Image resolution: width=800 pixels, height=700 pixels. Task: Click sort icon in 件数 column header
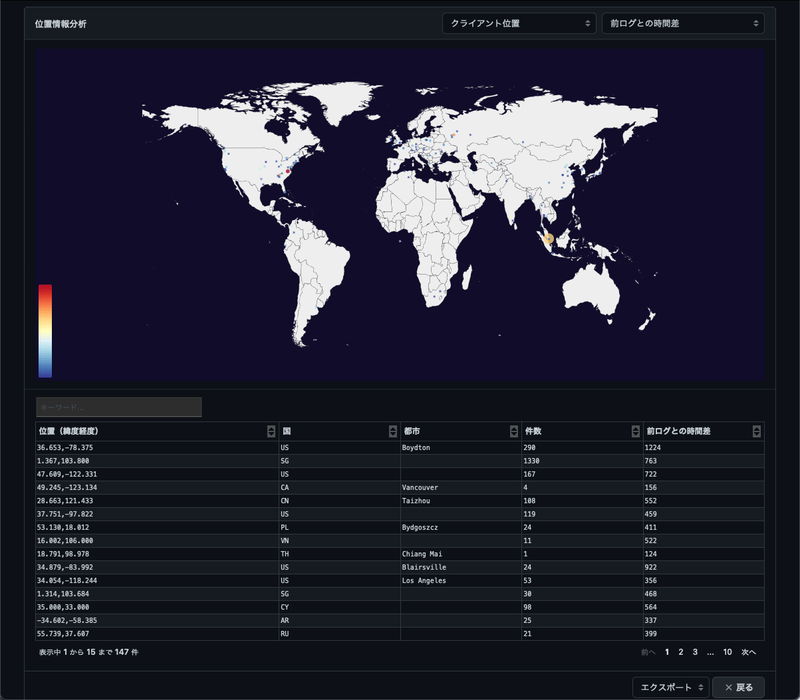coord(636,431)
